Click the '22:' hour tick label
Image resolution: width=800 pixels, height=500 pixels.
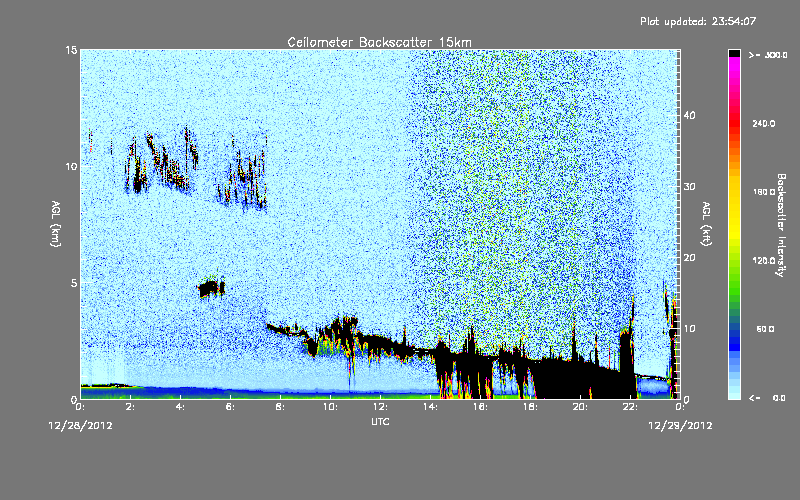(x=630, y=407)
